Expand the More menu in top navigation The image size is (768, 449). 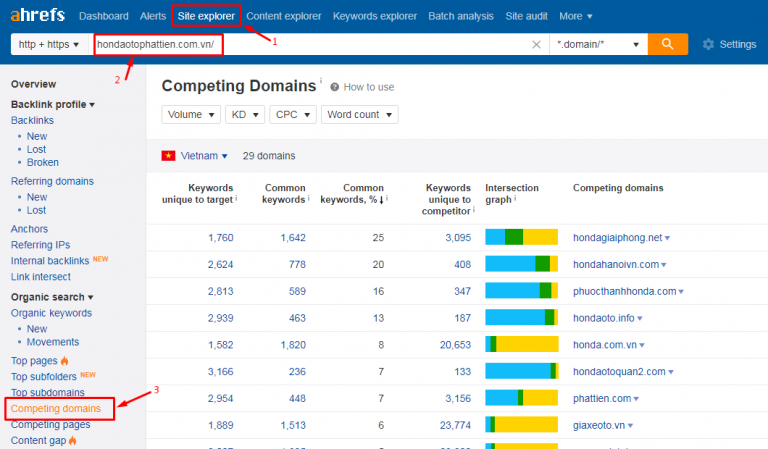tap(576, 16)
